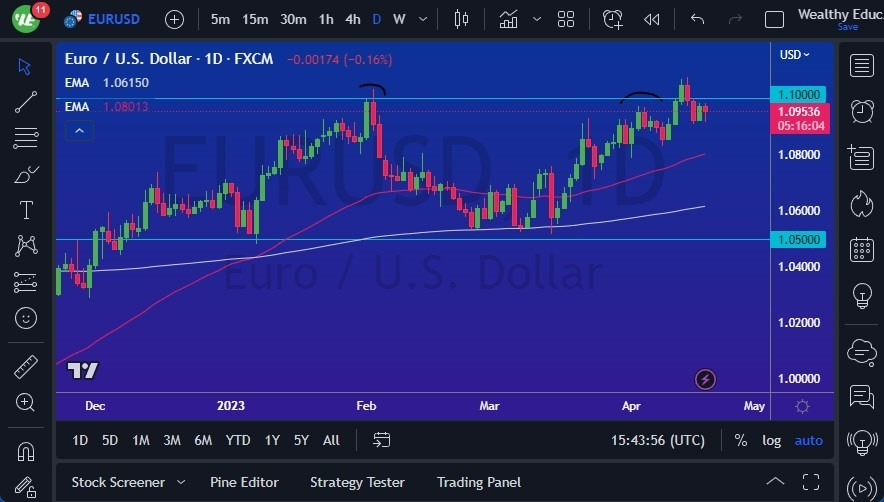Switch to the 5m timeframe

[220, 19]
